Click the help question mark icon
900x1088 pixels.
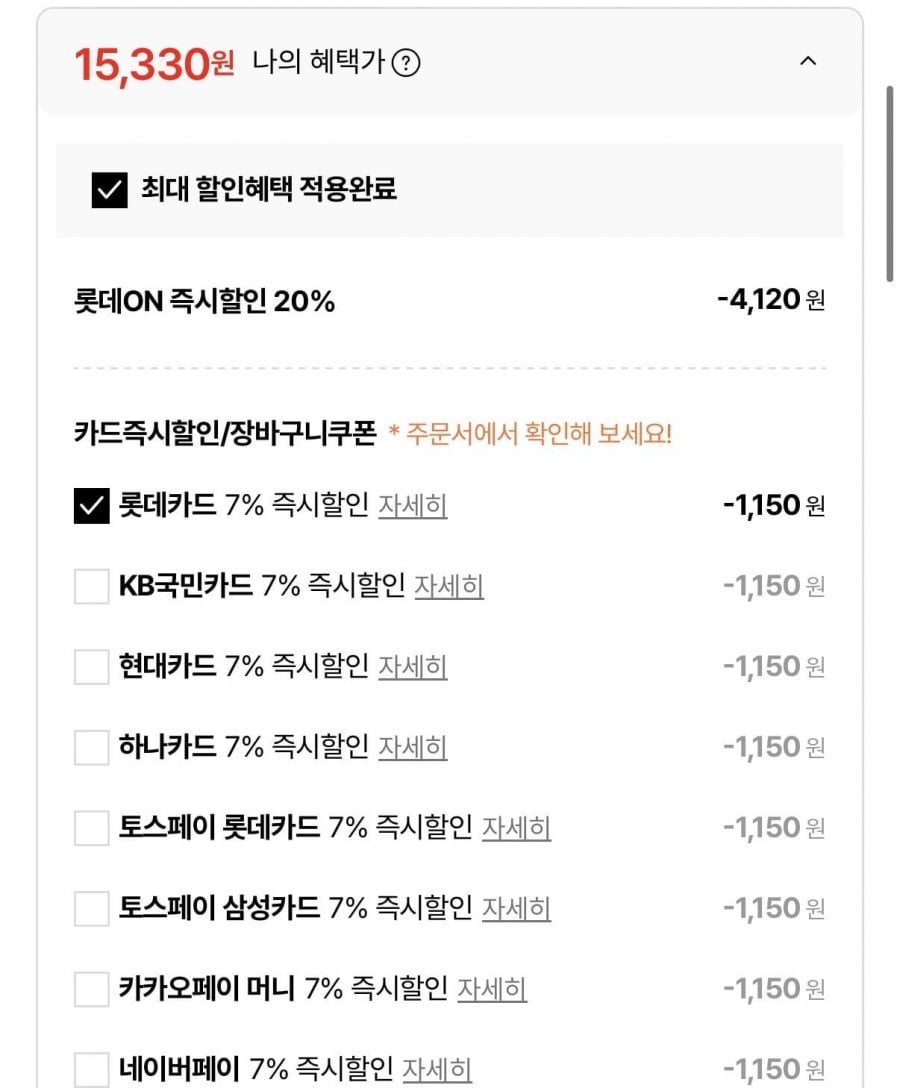(x=405, y=64)
